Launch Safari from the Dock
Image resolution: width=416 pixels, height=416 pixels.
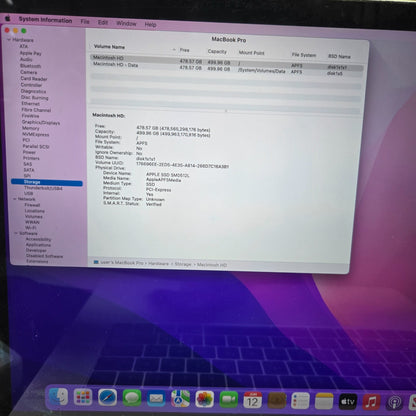click(x=107, y=398)
